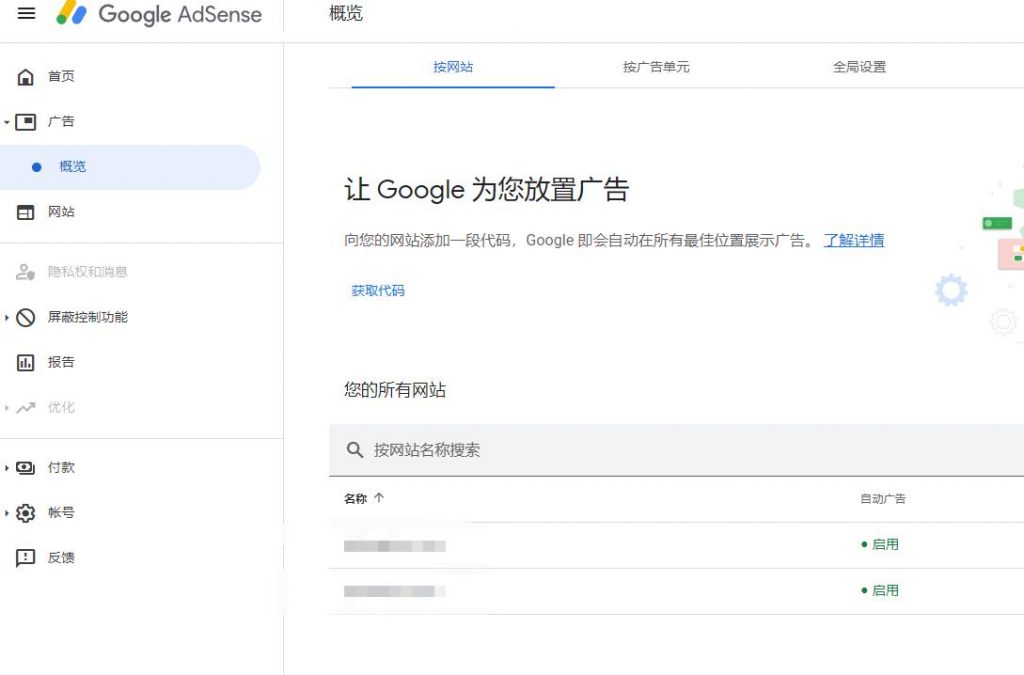
Task: Open 网站 in the sidebar
Action: (61, 212)
